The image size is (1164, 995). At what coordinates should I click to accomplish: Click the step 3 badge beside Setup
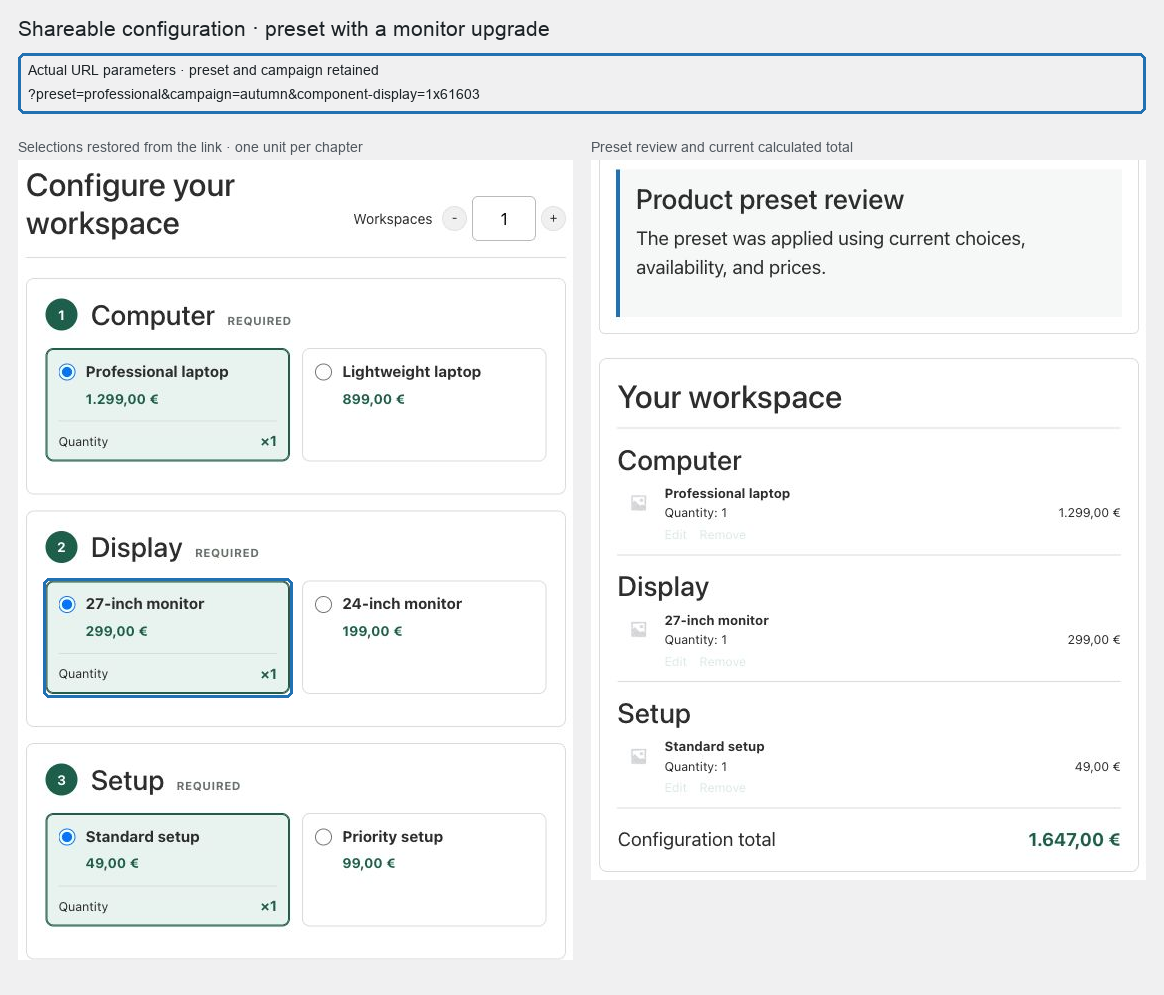click(x=62, y=780)
